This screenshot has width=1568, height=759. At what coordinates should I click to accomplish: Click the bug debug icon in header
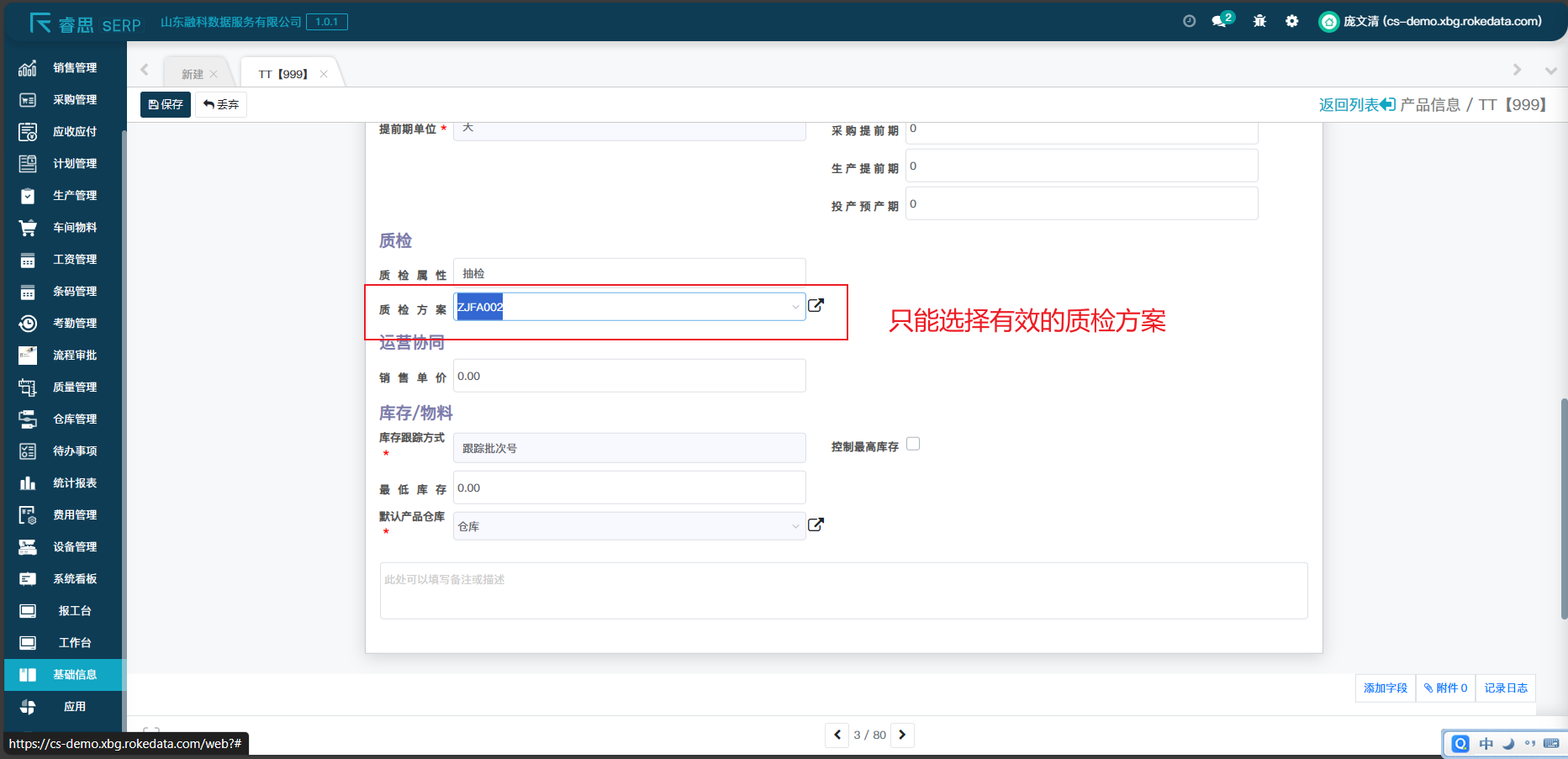(x=1259, y=21)
